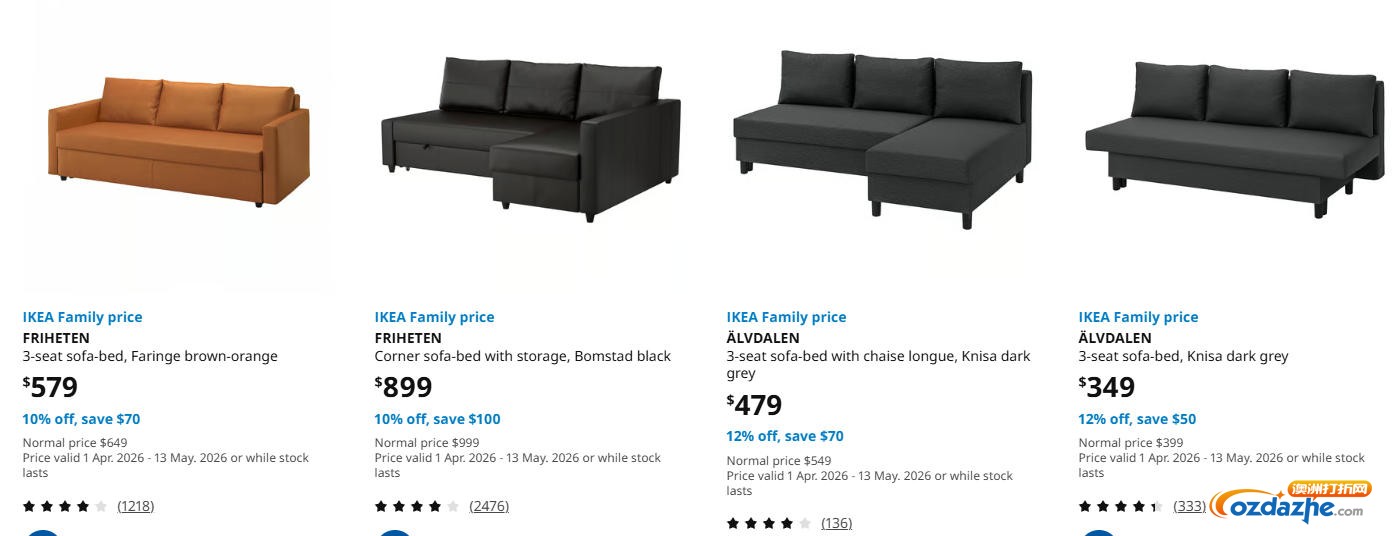Screen dimensions: 1394x536
Task: Click the orange FRIHETEN 3-seat sofa-bed image
Action: [178, 142]
